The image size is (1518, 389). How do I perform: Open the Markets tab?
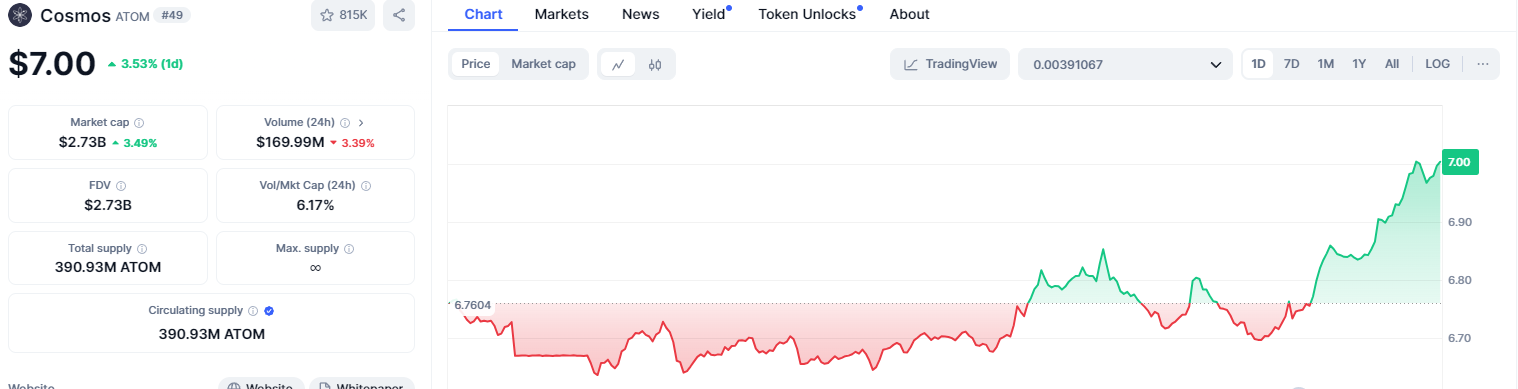(562, 14)
